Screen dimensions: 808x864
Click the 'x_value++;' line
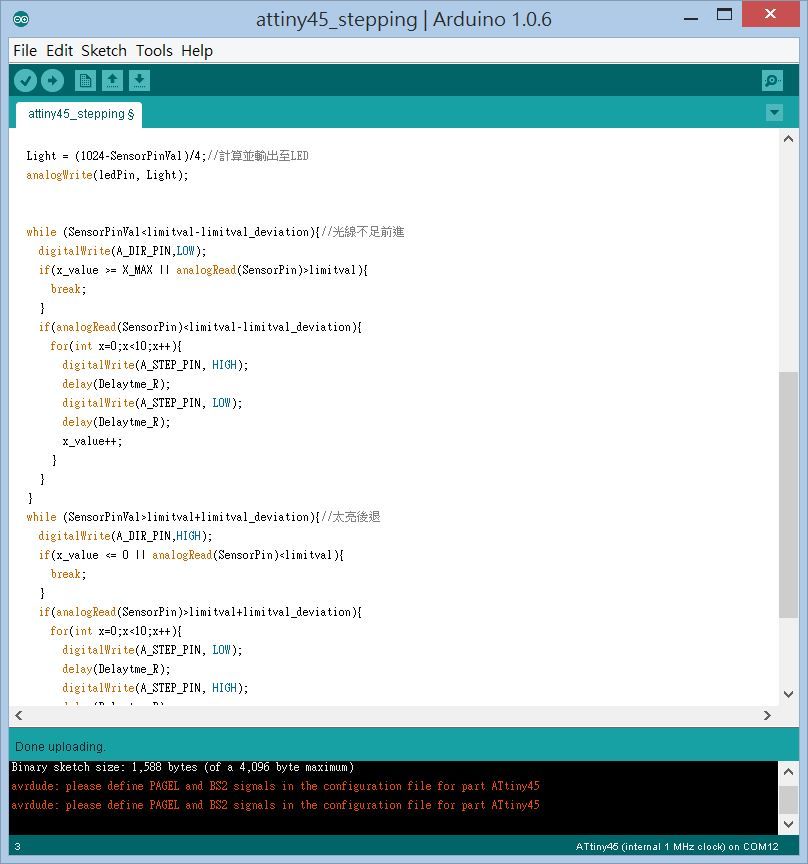[92, 441]
